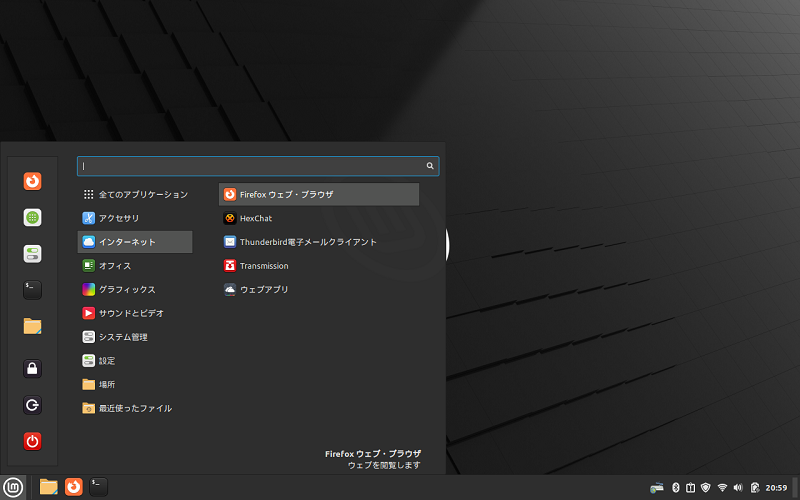Open Update Manager shield tray icon
The width and height of the screenshot is (800, 500).
pos(706,488)
